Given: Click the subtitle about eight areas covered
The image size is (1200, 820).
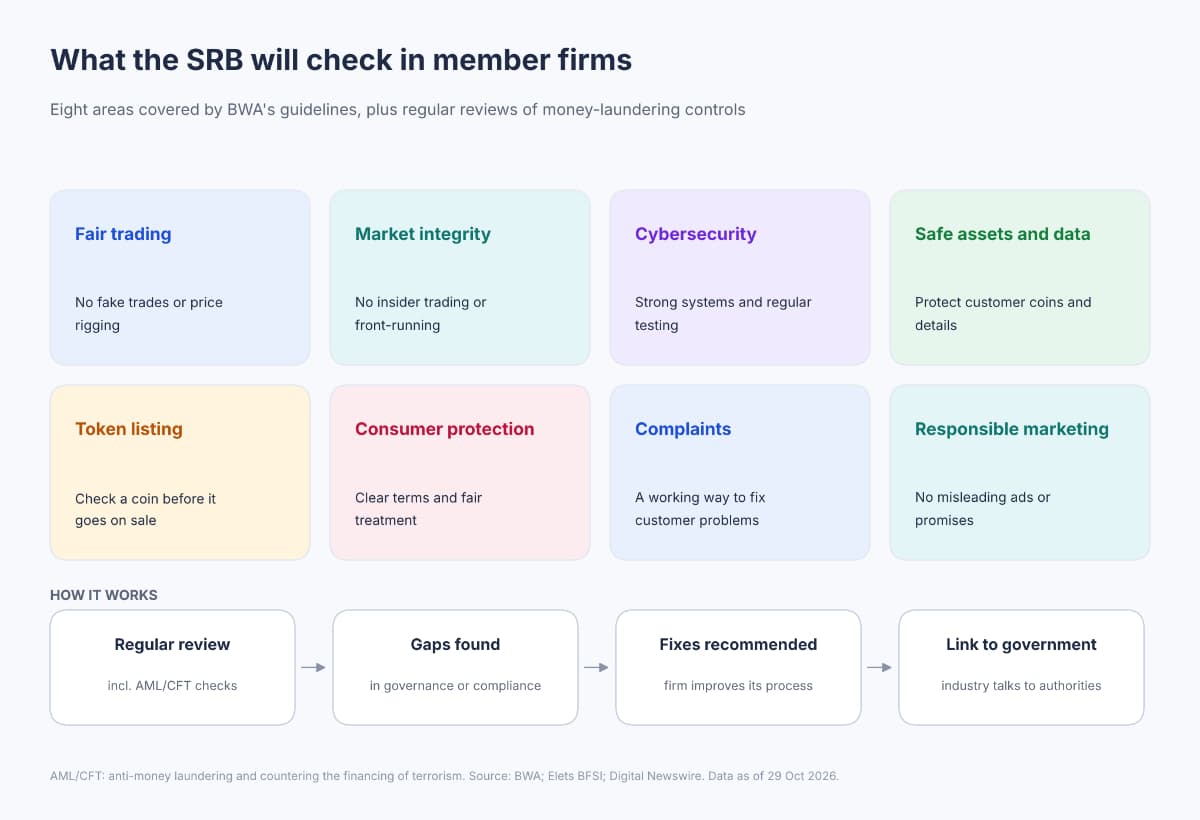Looking at the screenshot, I should [398, 110].
